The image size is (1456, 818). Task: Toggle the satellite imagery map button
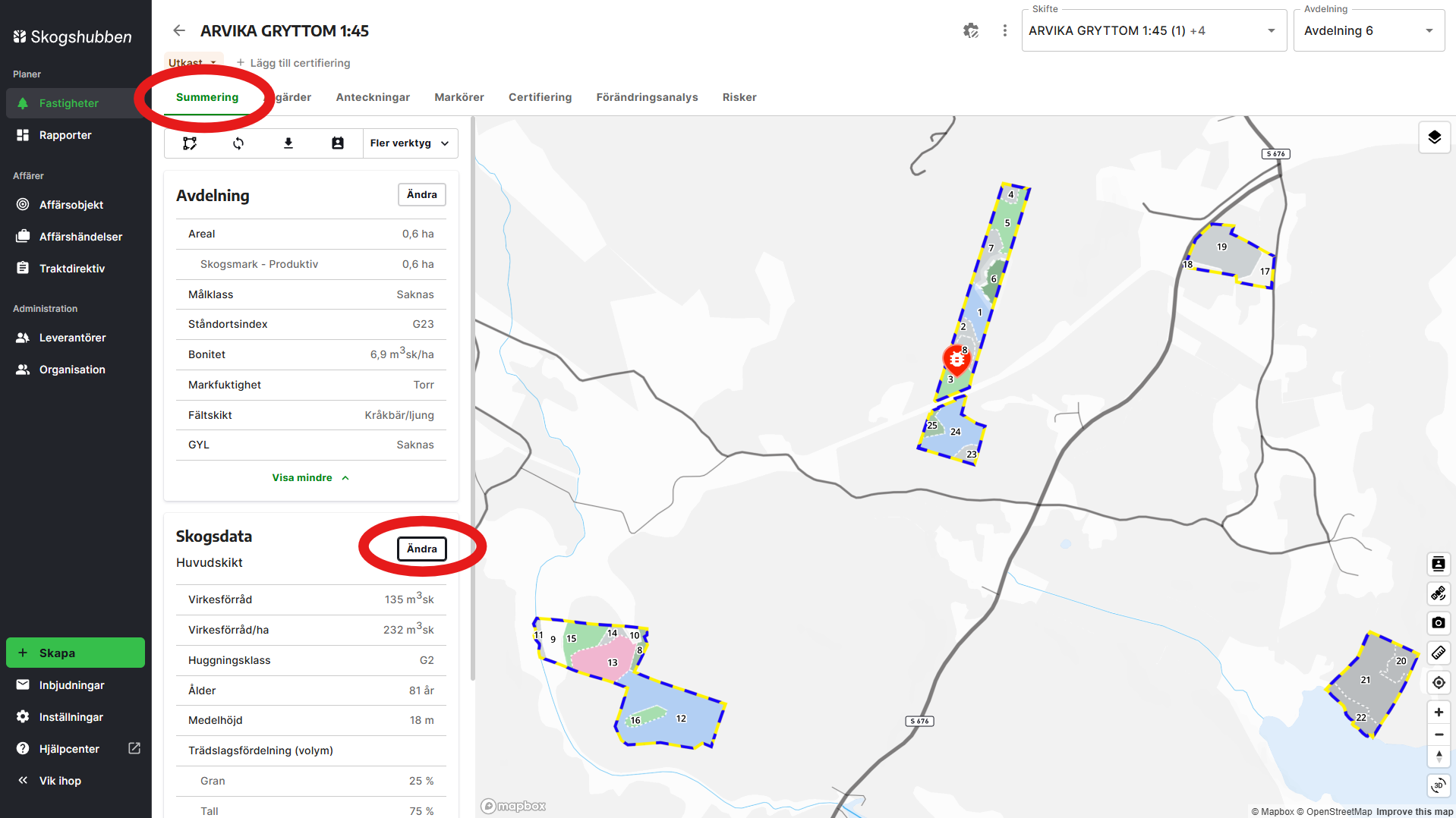(1439, 593)
